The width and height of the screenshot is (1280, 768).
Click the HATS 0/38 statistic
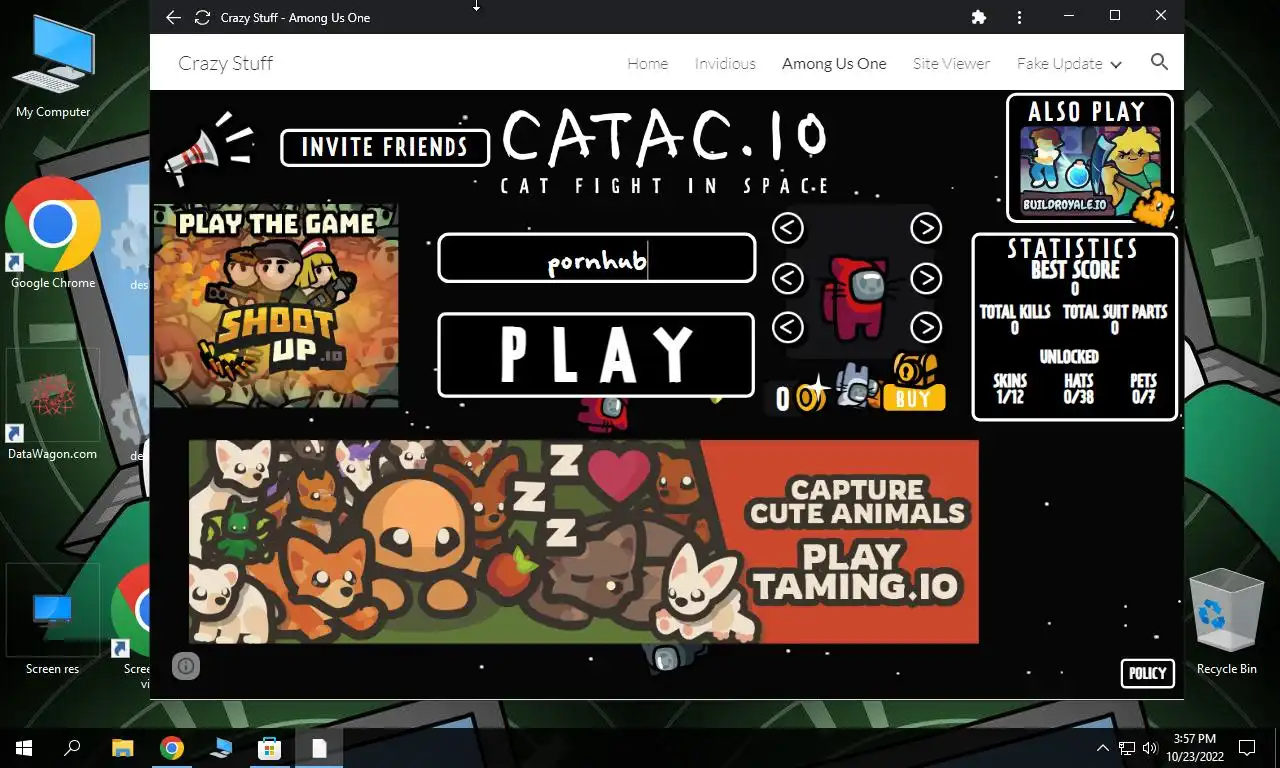(1079, 389)
